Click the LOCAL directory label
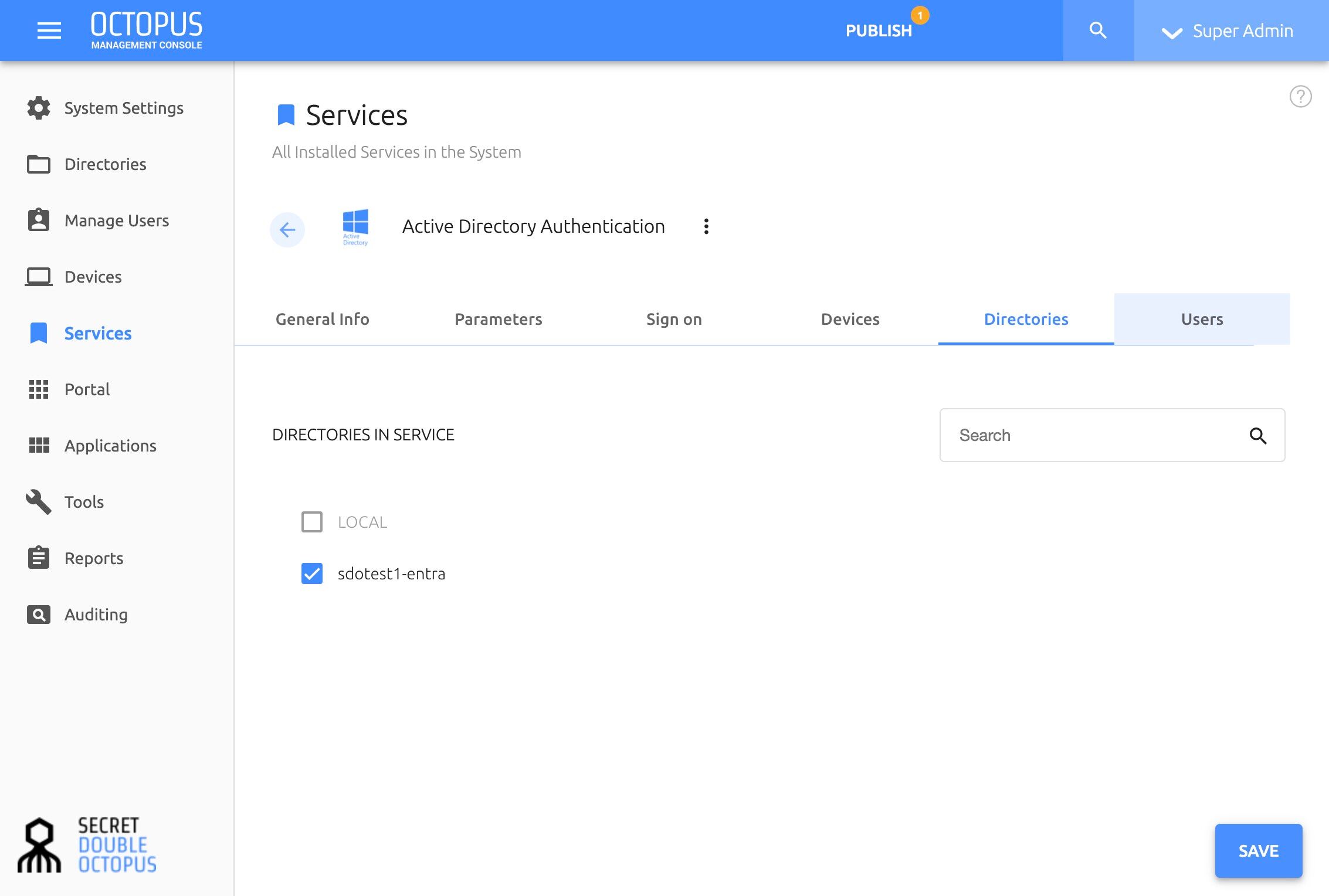 tap(362, 522)
